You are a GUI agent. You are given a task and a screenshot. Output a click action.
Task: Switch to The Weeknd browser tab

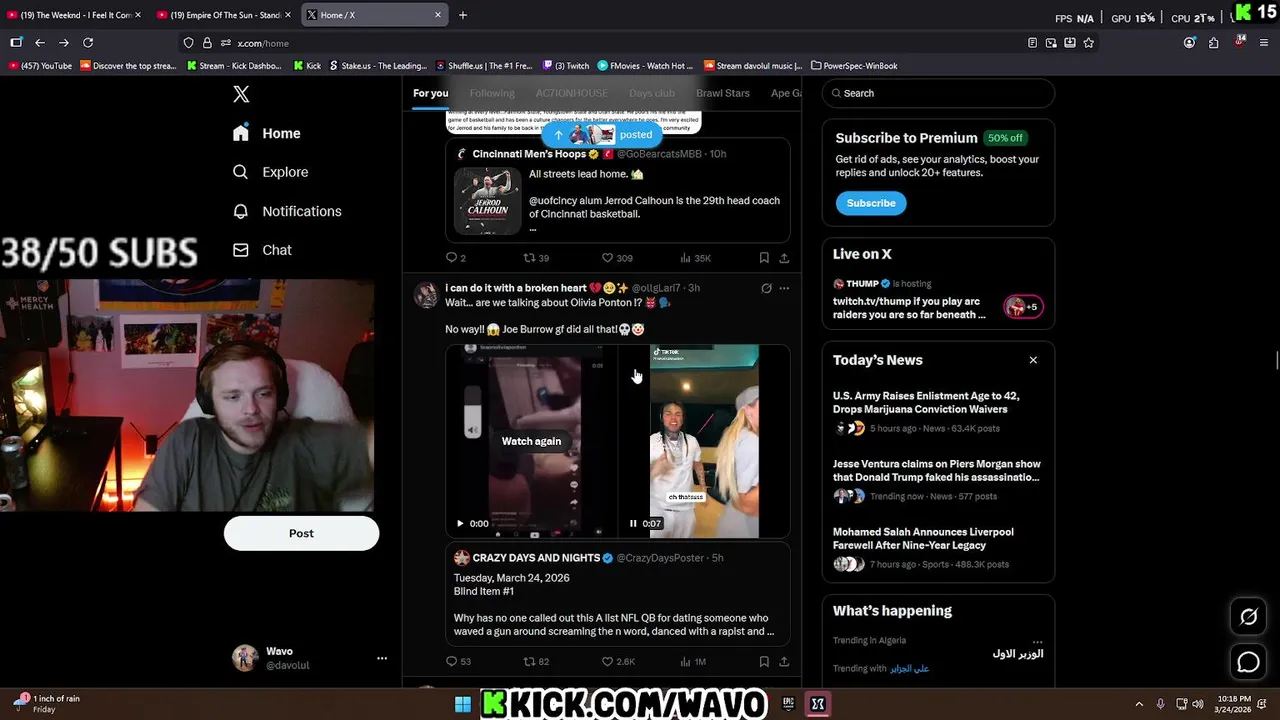[x=75, y=15]
